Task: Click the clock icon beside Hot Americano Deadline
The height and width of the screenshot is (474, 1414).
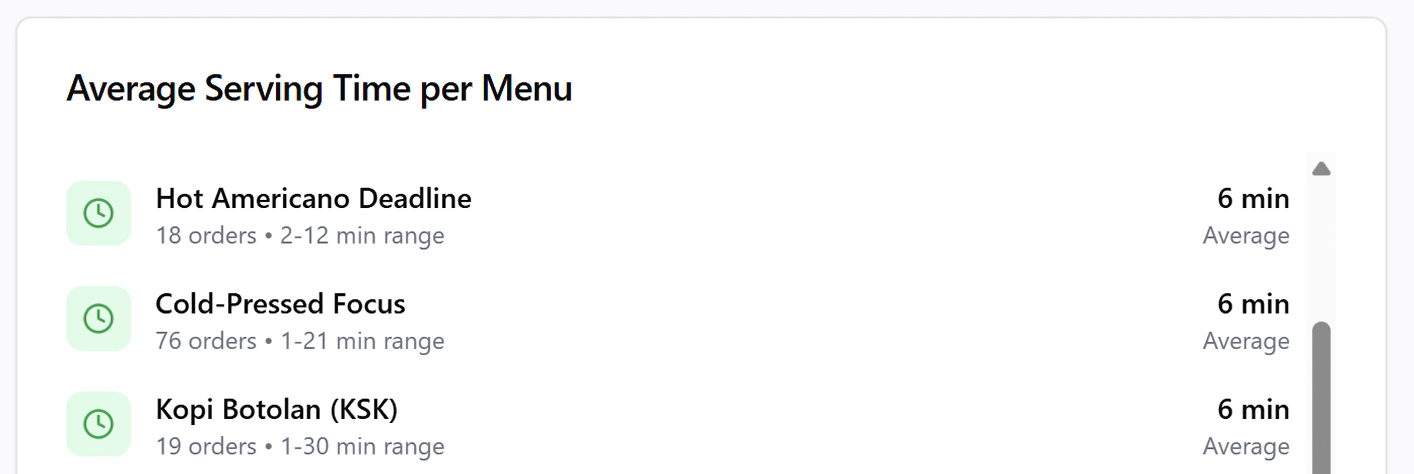Action: pos(98,213)
